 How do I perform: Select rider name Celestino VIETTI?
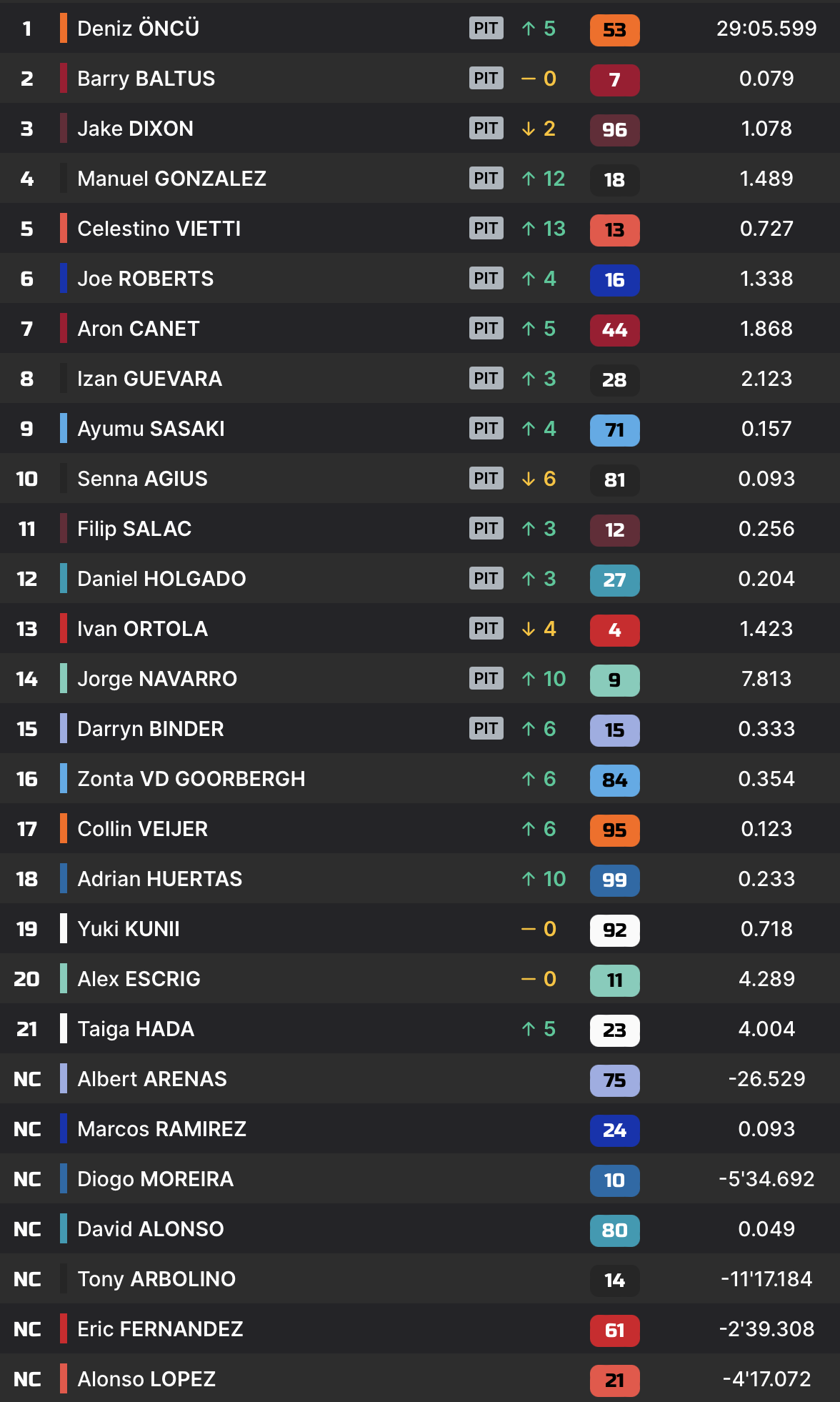159,229
